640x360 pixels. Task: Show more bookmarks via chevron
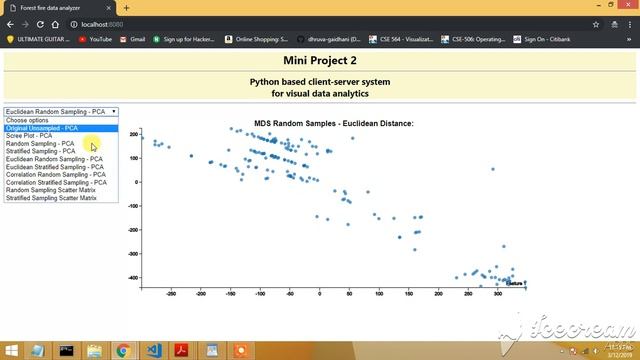[629, 39]
